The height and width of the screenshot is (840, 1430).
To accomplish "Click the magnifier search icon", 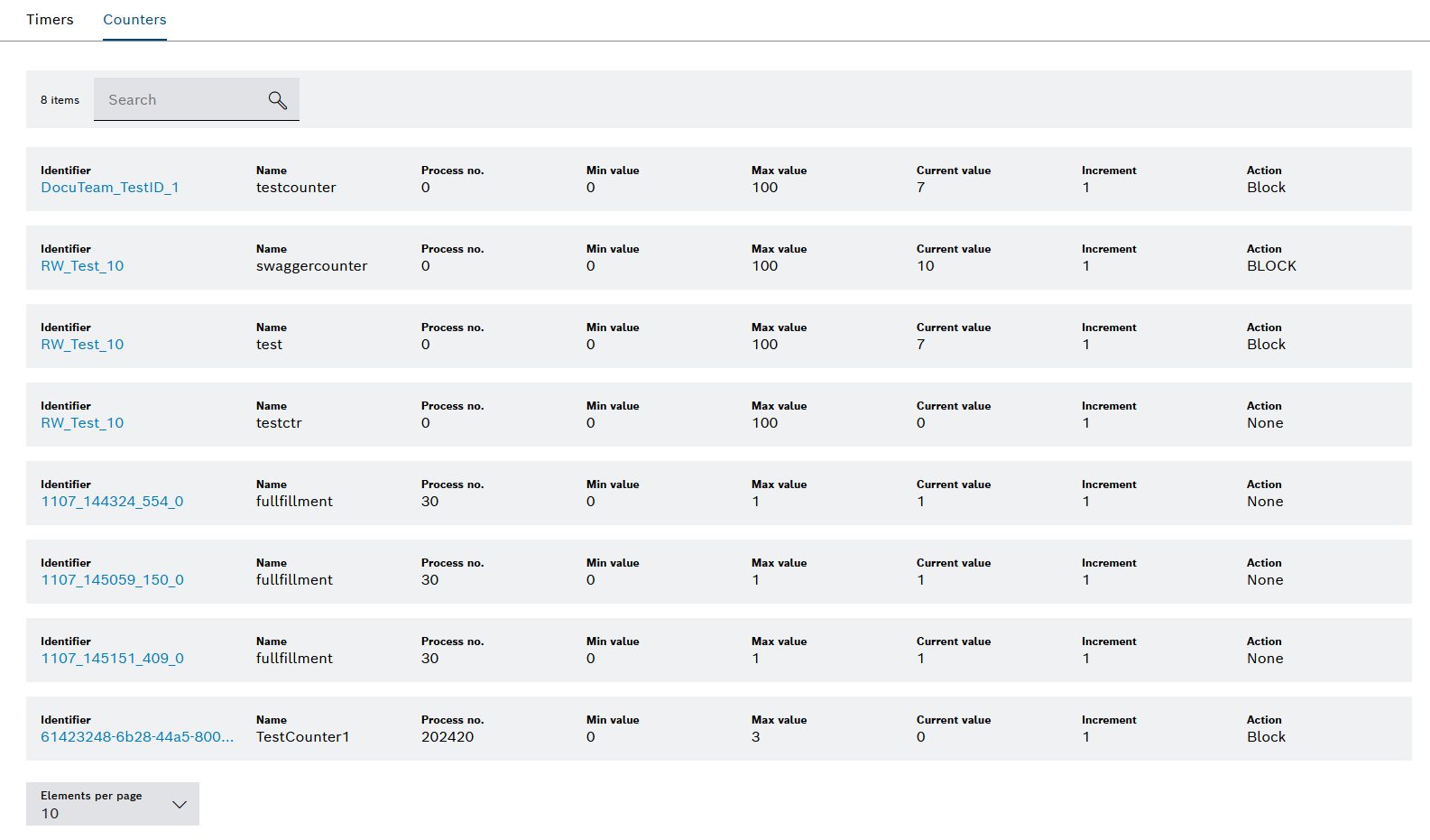I will pyautogui.click(x=277, y=100).
